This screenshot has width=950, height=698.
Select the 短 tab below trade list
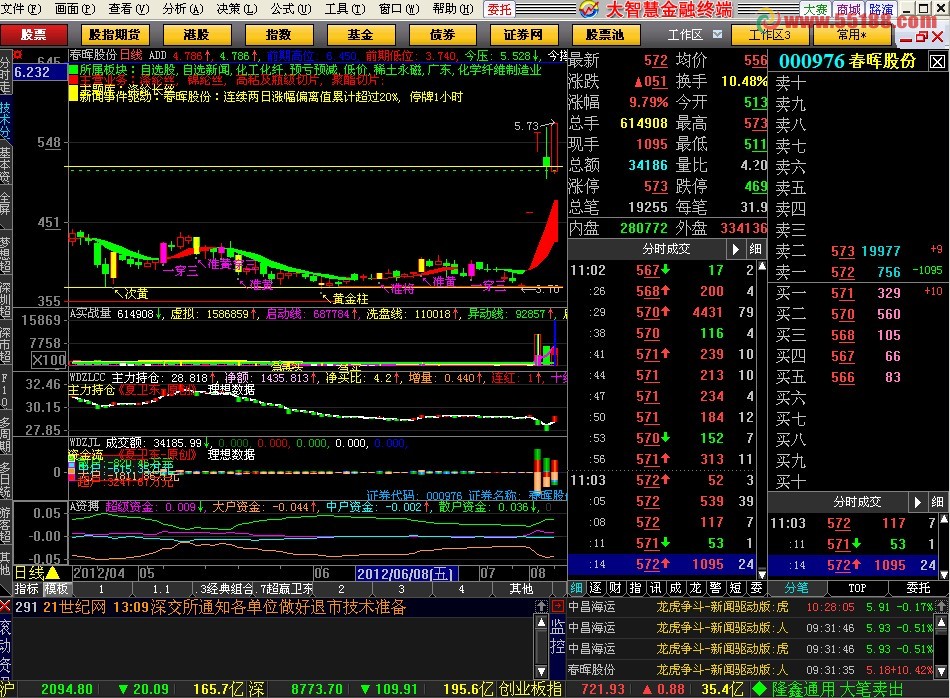[736, 588]
